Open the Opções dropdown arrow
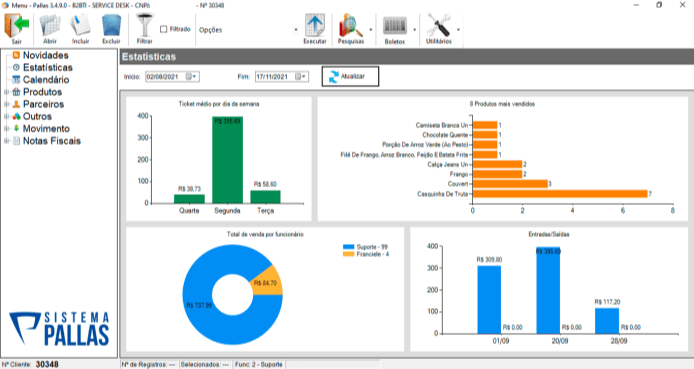This screenshot has width=694, height=369. coord(296,30)
